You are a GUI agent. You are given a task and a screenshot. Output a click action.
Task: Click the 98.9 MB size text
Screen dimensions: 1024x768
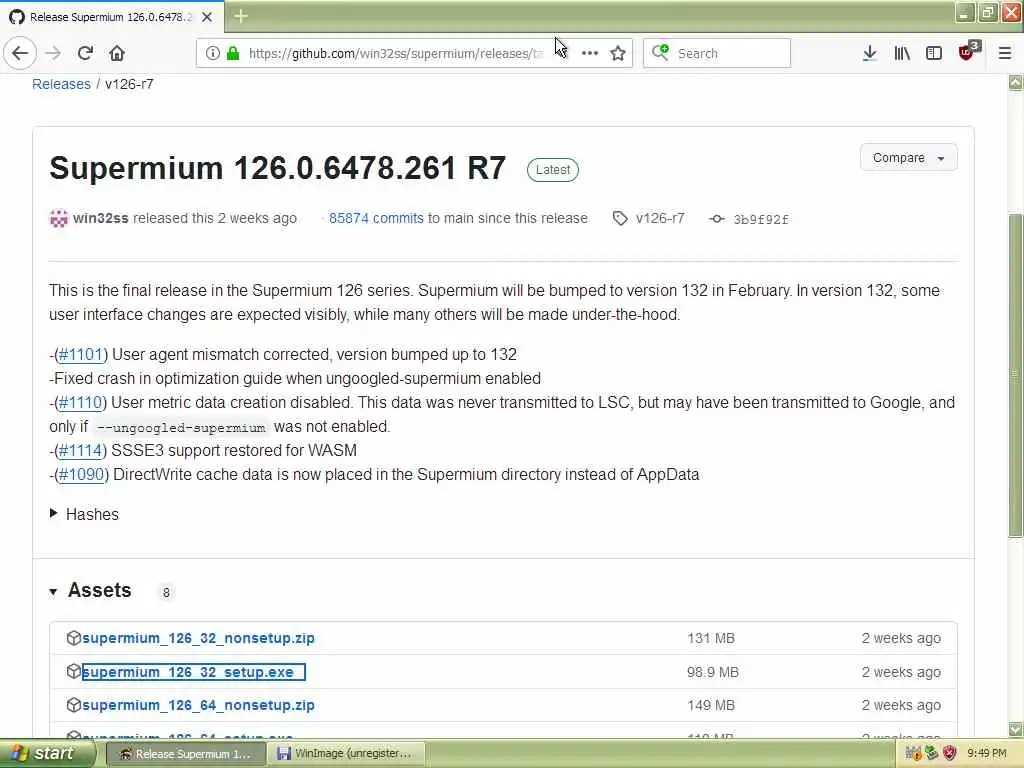tap(712, 672)
